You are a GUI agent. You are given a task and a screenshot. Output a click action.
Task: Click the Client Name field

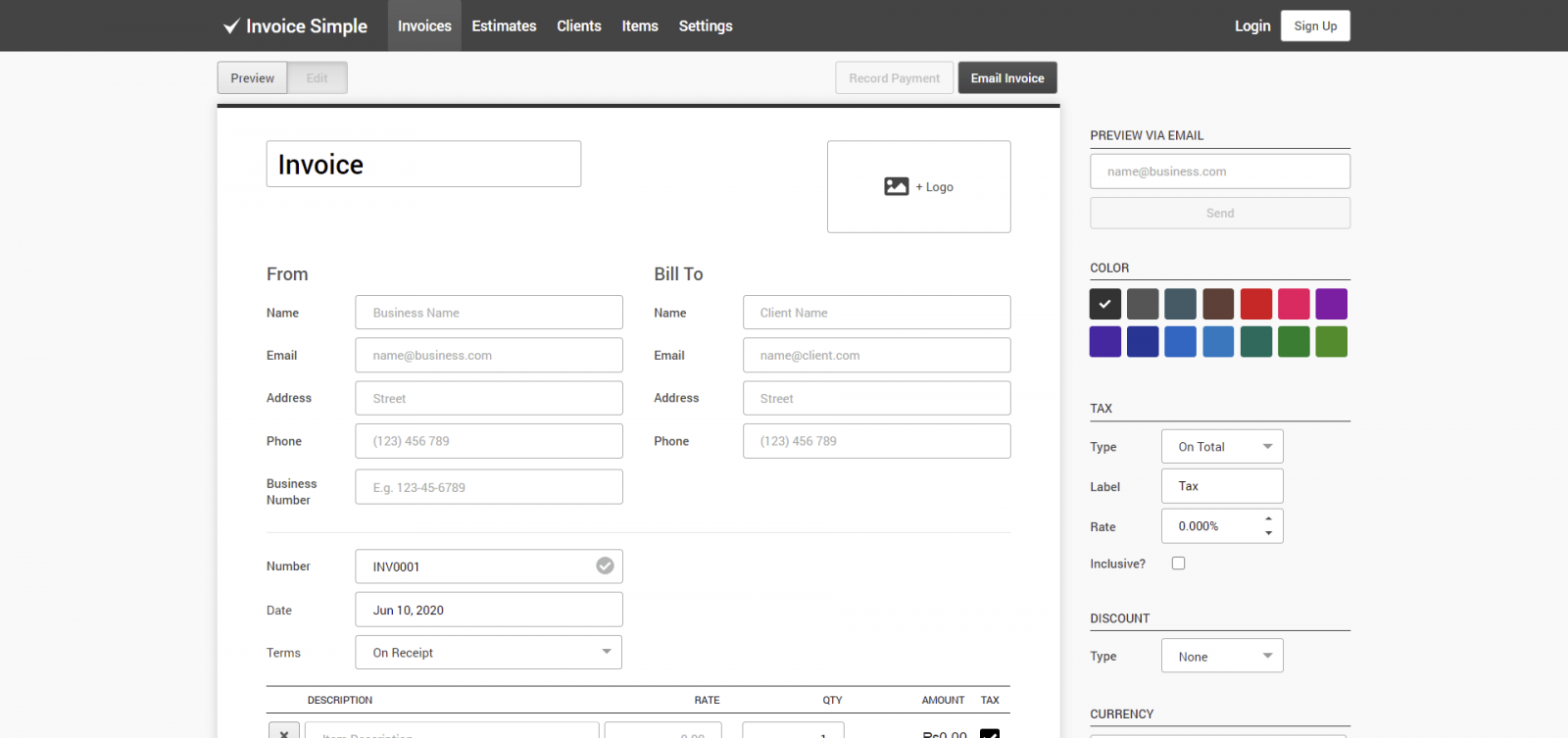876,313
